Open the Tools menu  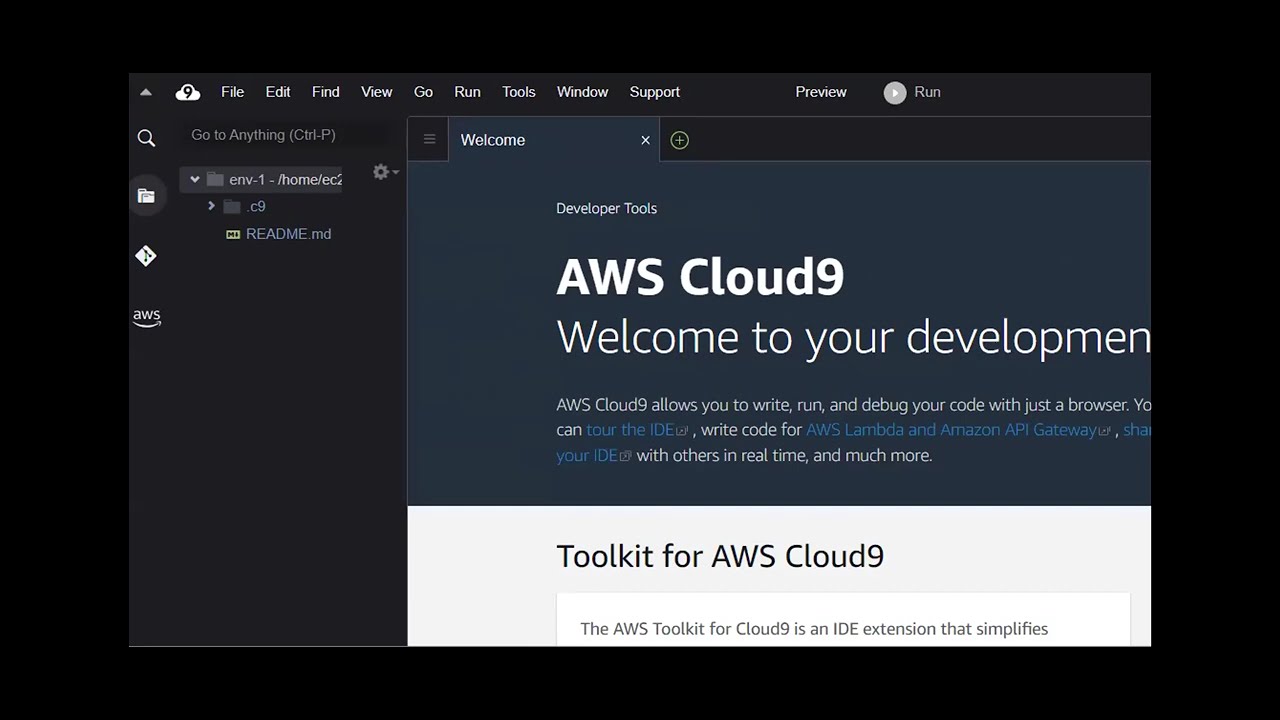click(x=519, y=92)
